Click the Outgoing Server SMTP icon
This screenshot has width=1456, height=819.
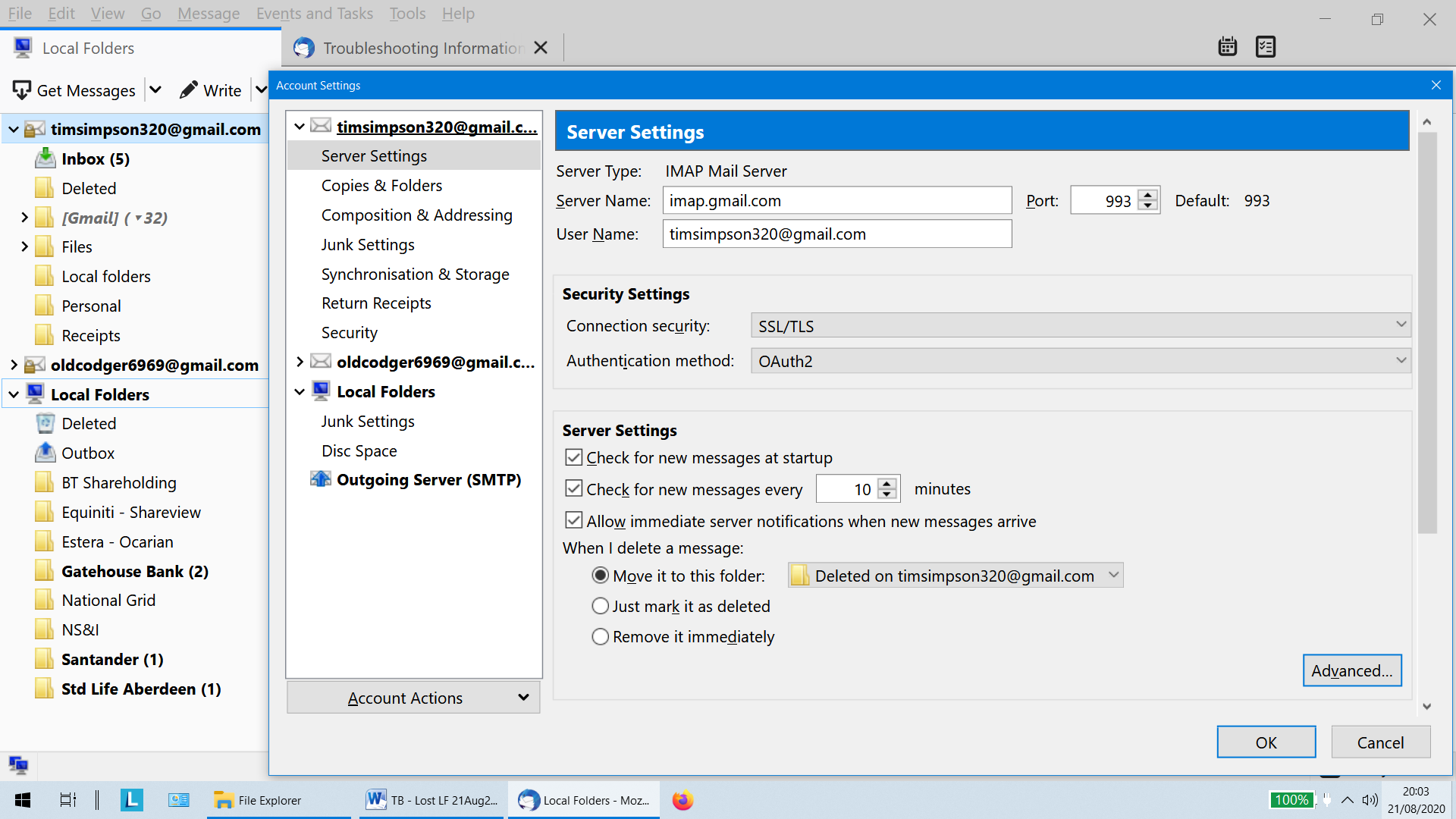[x=321, y=479]
